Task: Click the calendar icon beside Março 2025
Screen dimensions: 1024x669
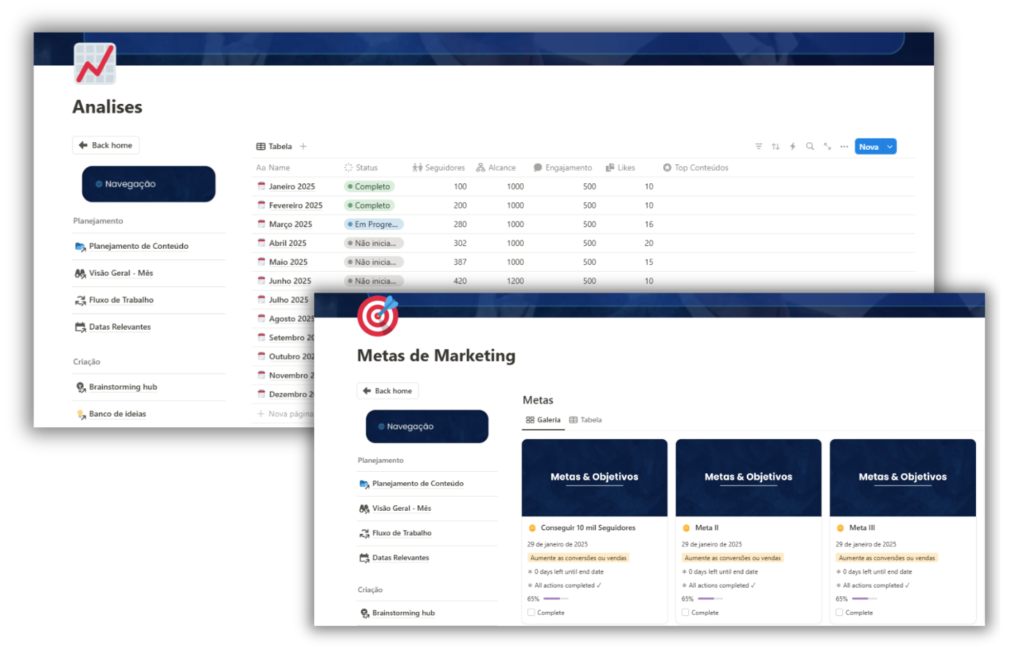Action: click(261, 224)
